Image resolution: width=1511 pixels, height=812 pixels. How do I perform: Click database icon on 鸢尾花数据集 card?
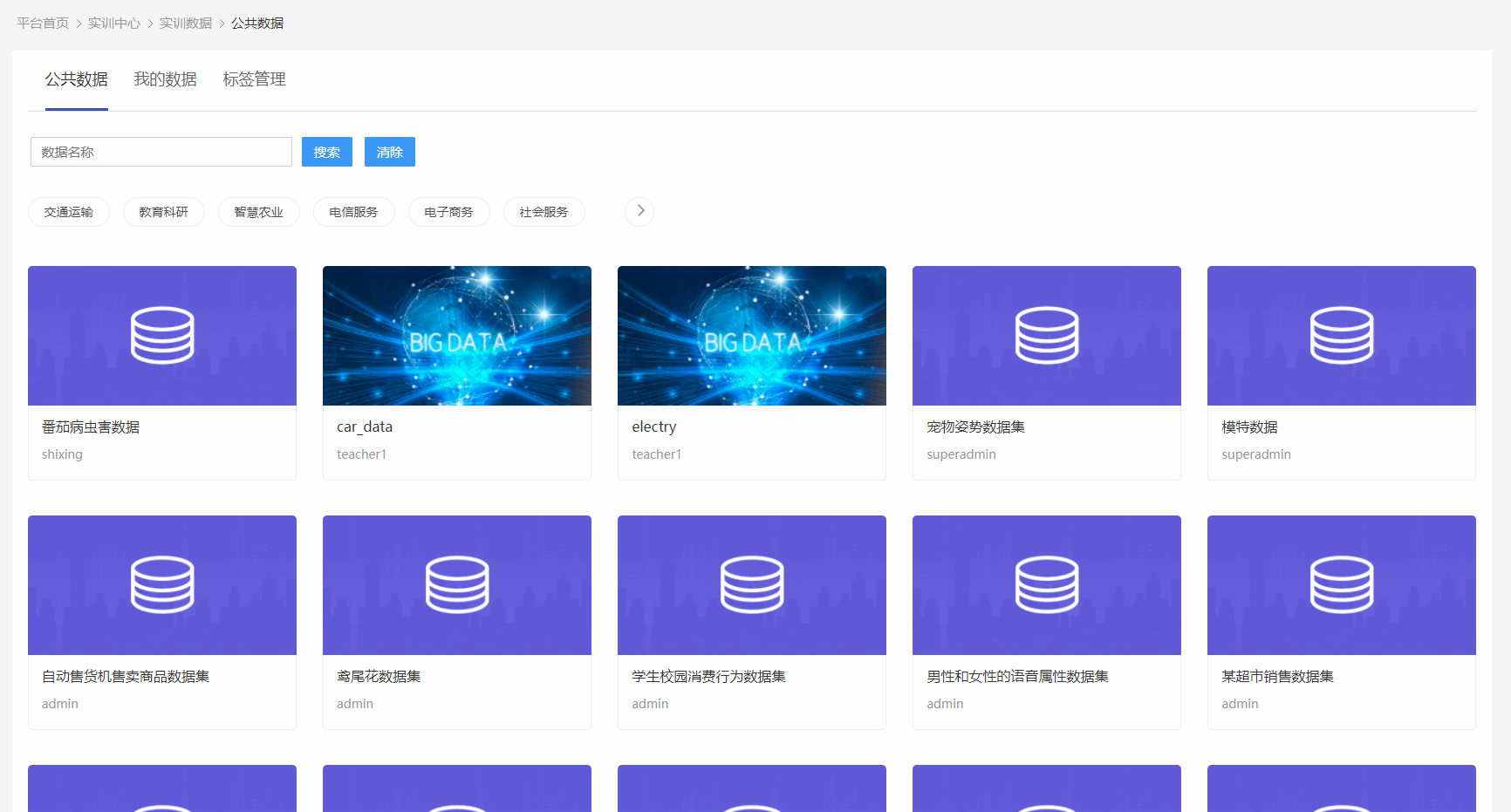(x=457, y=584)
